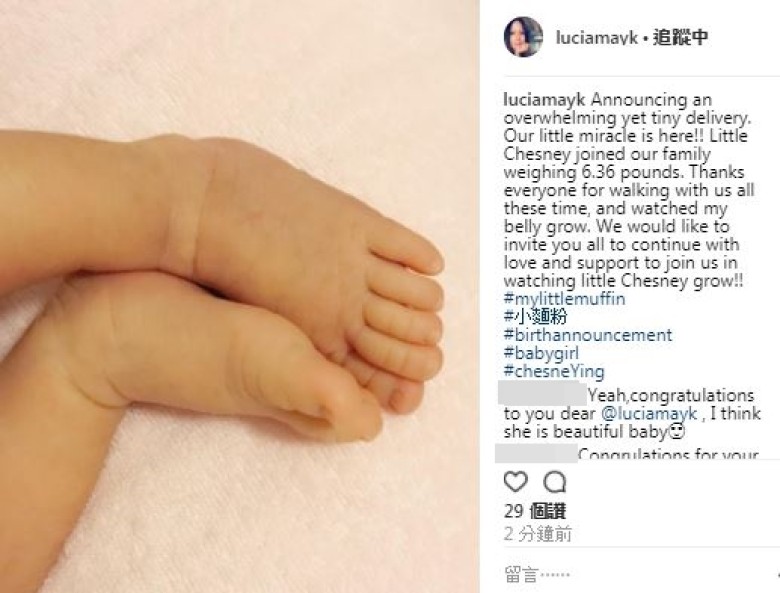Open luciamayk name at caption start
This screenshot has height=593, width=780.
pyautogui.click(x=544, y=100)
